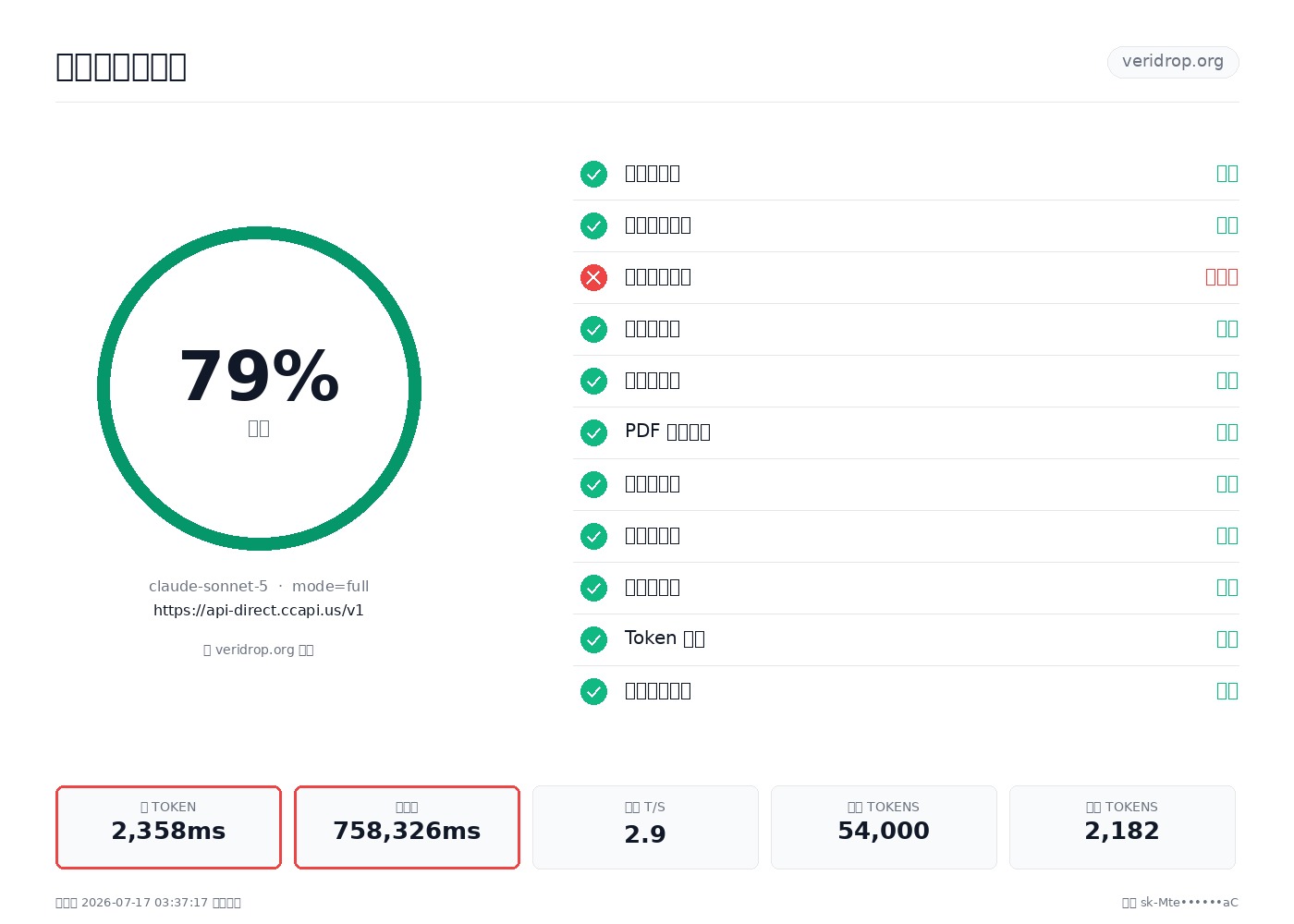This screenshot has width=1294, height=924.
Task: Click the masked sk-Mte key text
Action: (1189, 903)
